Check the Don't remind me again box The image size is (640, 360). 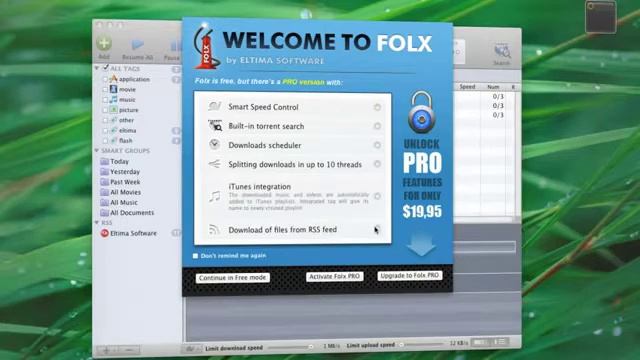(195, 256)
